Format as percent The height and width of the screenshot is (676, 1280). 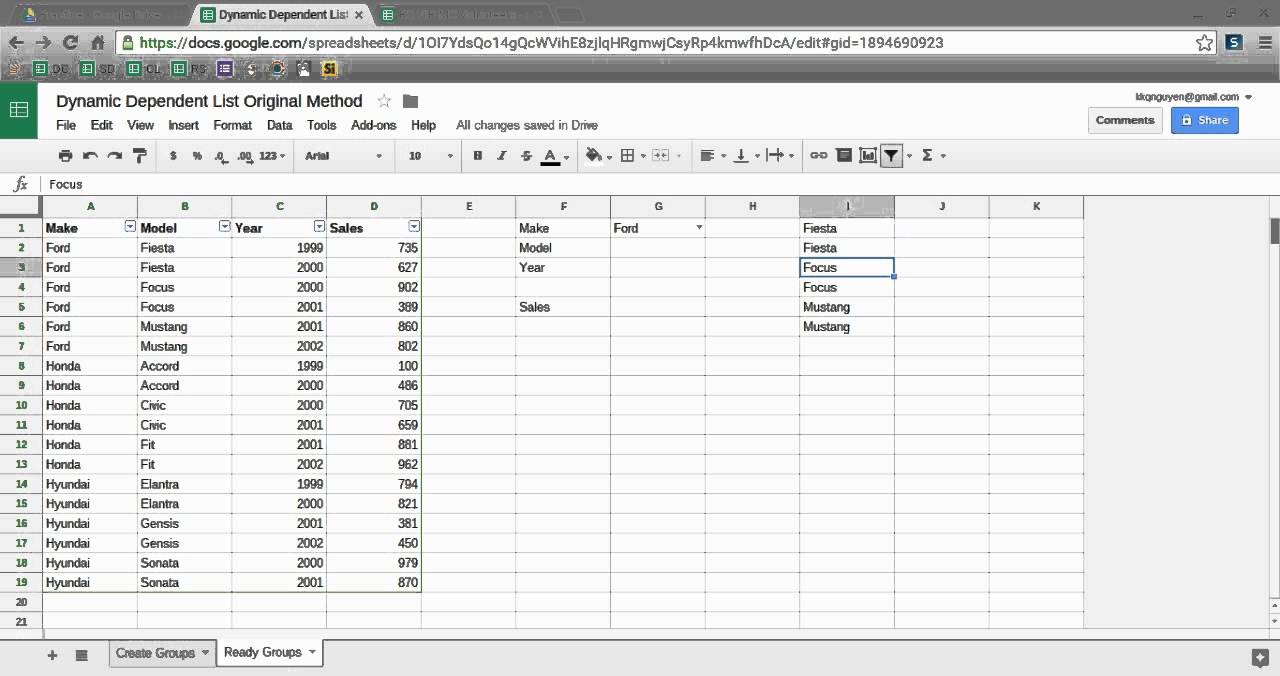[x=196, y=155]
